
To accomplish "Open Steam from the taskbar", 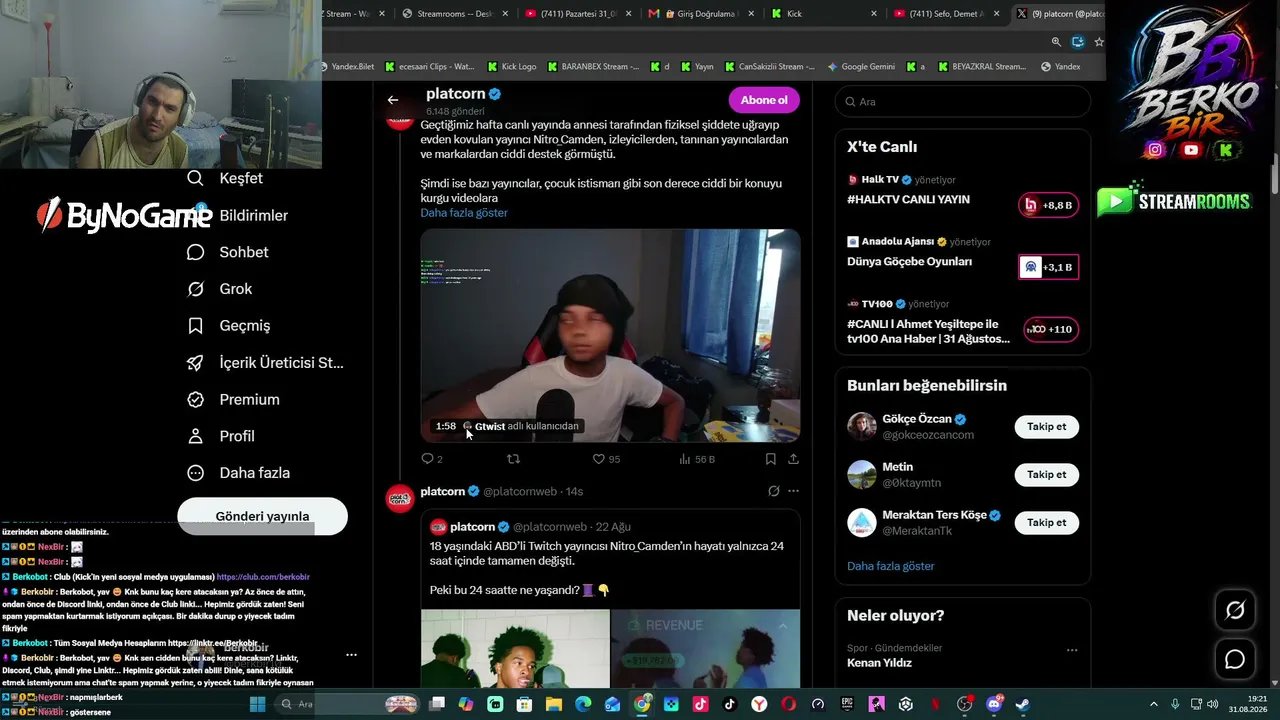I will pos(1022,704).
